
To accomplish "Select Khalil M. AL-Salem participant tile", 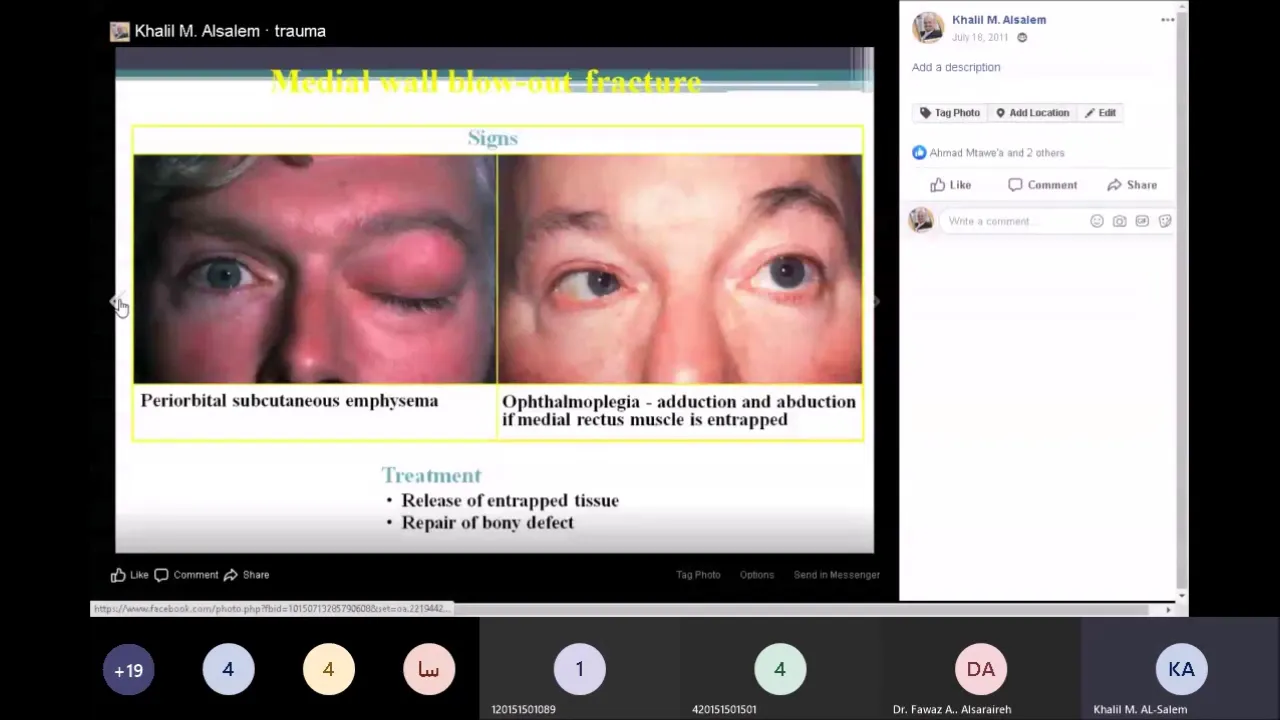I will (1181, 669).
